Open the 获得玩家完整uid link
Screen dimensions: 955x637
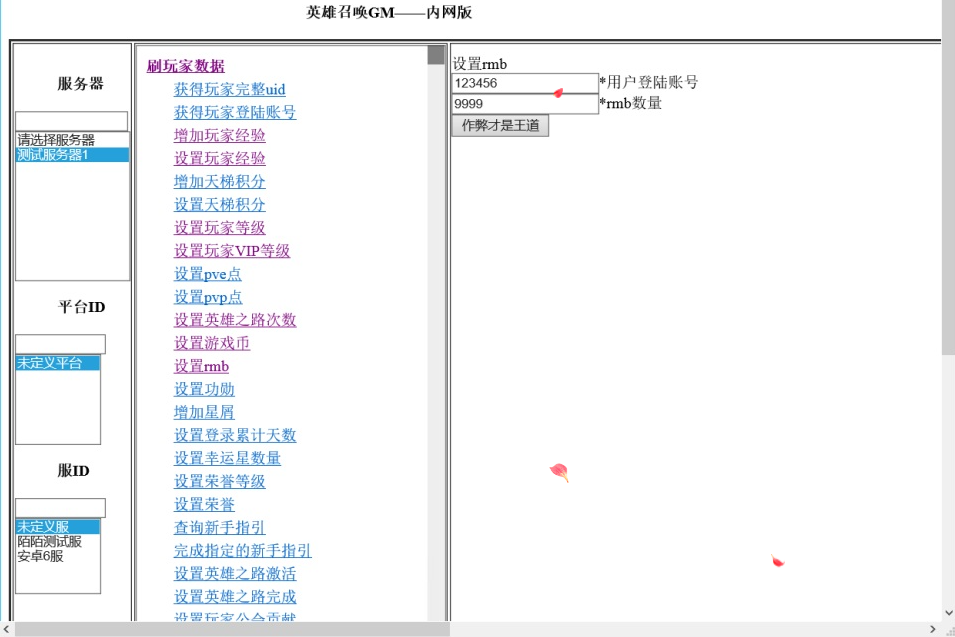pos(229,89)
